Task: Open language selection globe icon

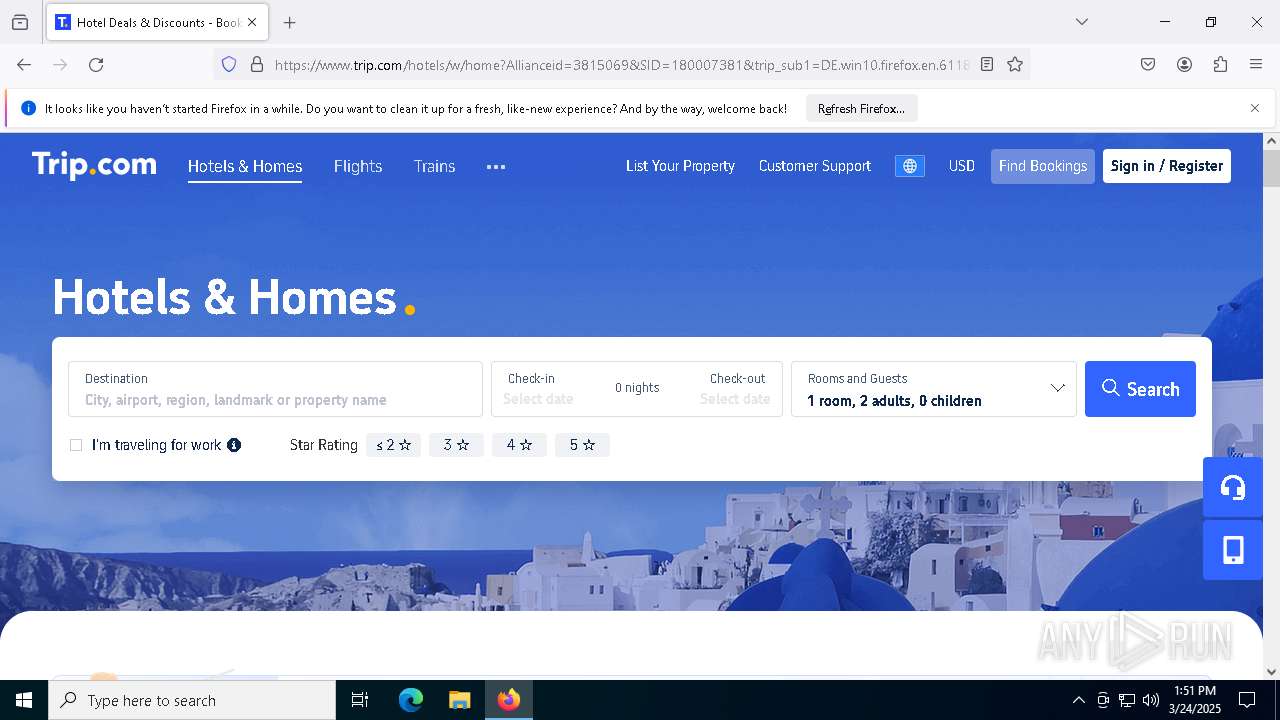Action: [910, 166]
